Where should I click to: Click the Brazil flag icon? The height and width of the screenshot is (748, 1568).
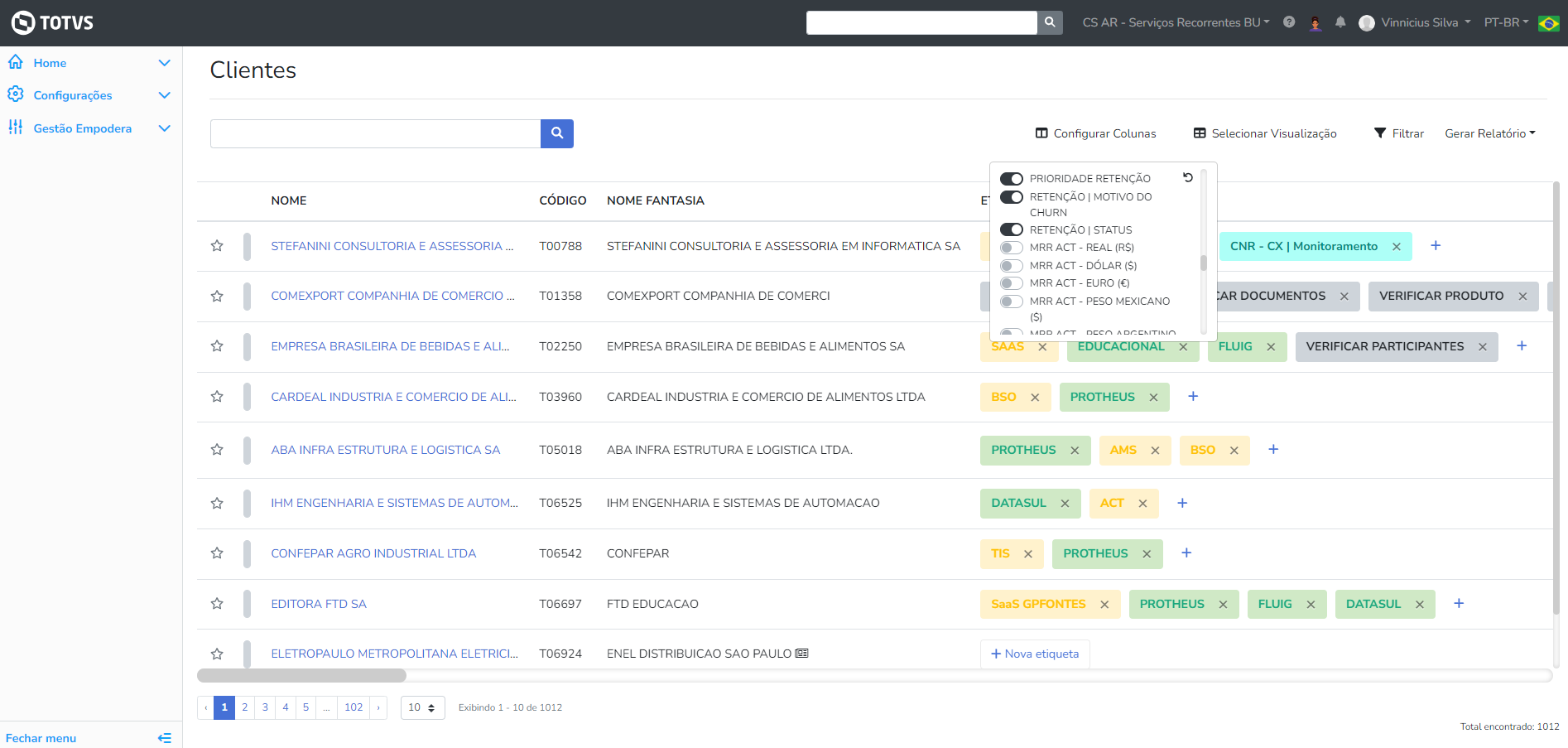point(1548,23)
